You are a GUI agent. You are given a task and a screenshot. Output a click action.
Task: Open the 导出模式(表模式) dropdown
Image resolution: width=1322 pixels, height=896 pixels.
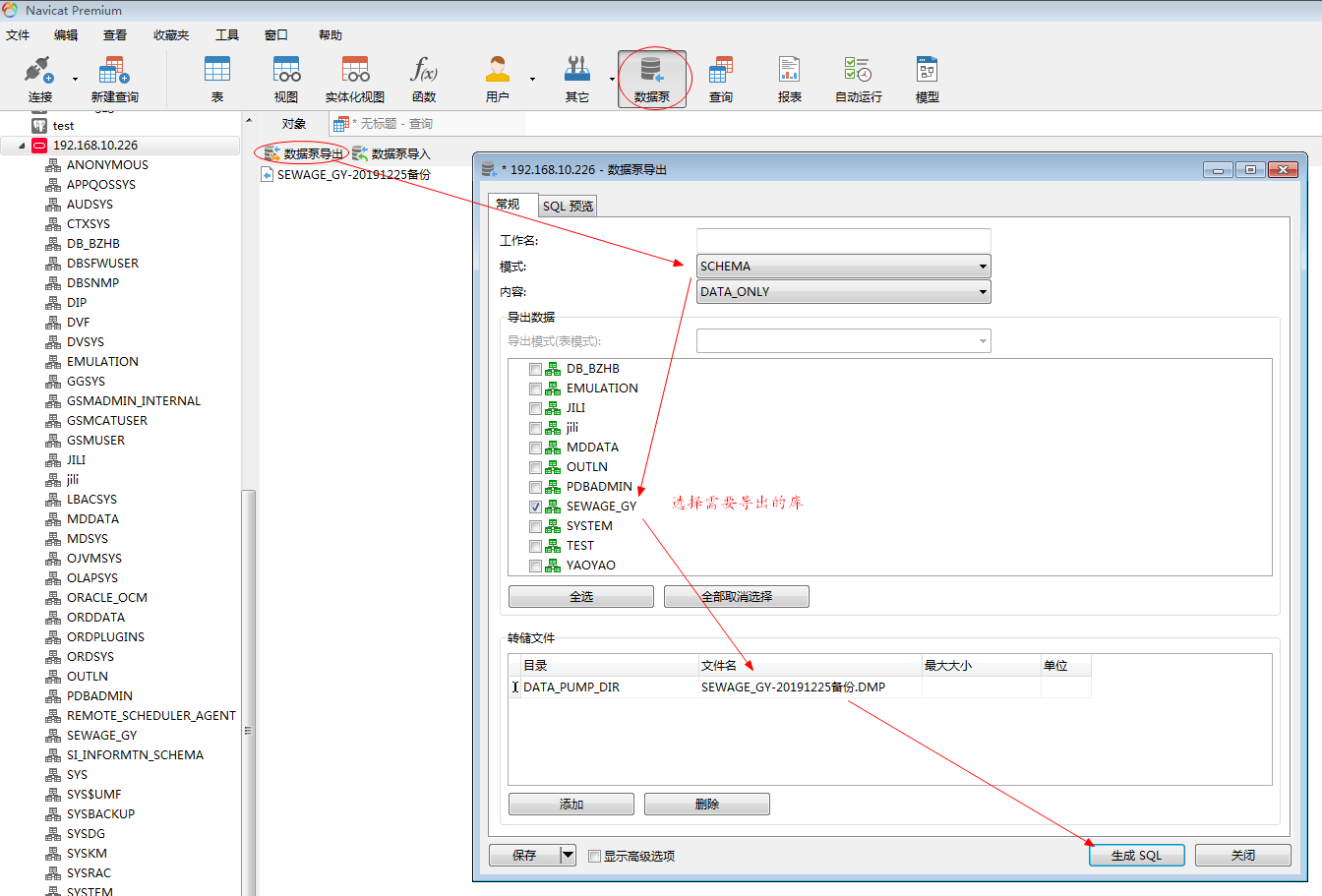(x=843, y=341)
